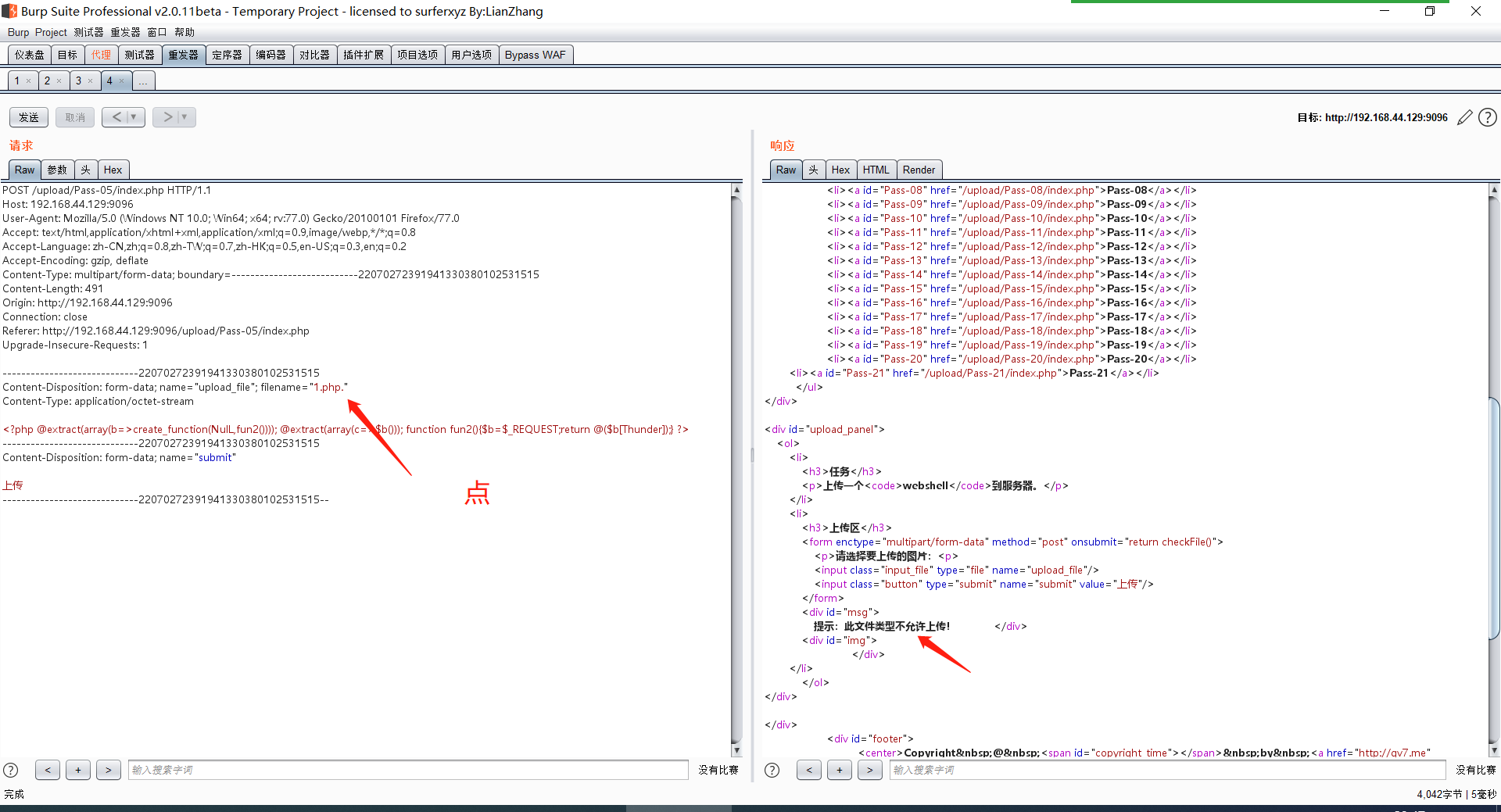
Task: Click "Content-Length: 491" request header line
Action: (52, 289)
